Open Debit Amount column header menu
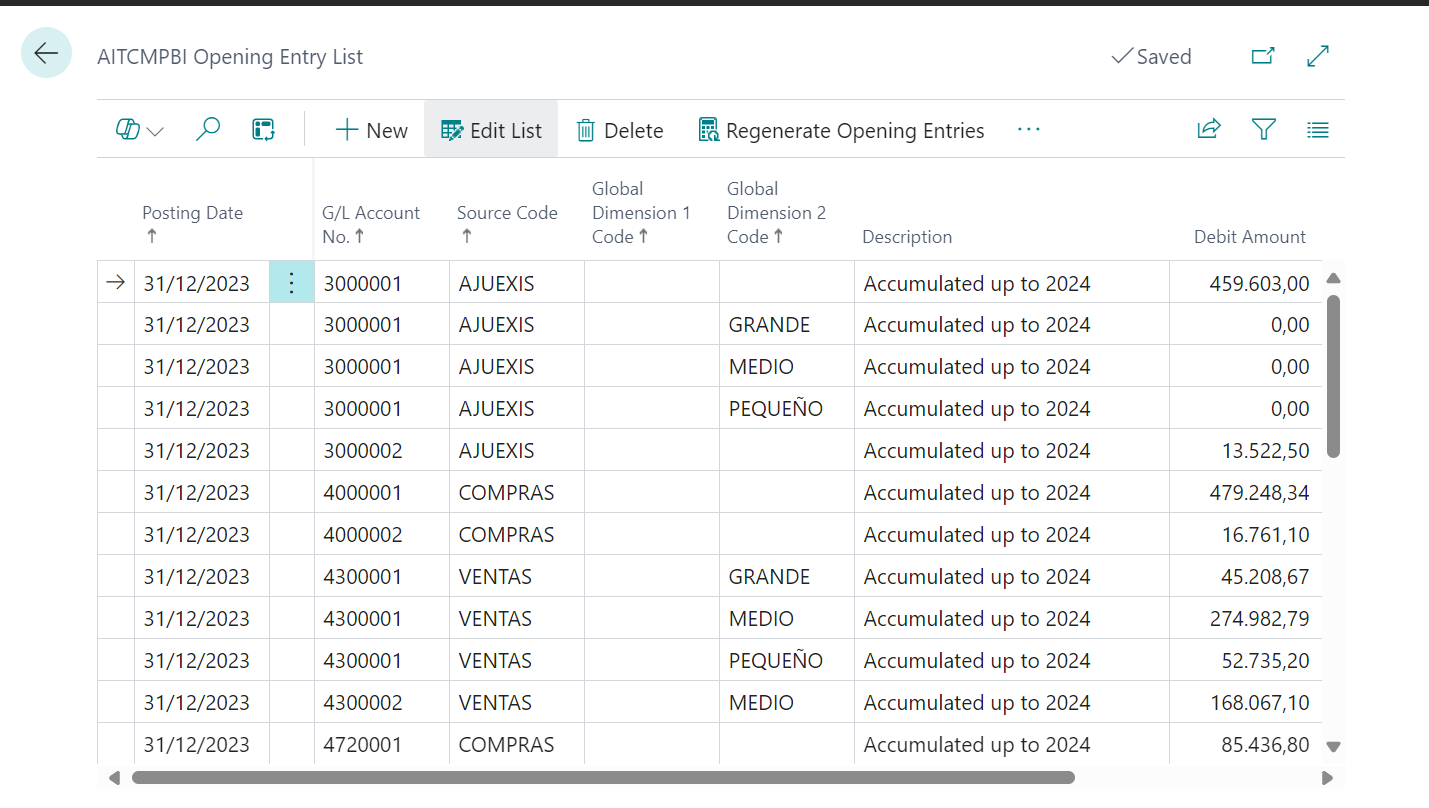1429x808 pixels. click(1250, 237)
